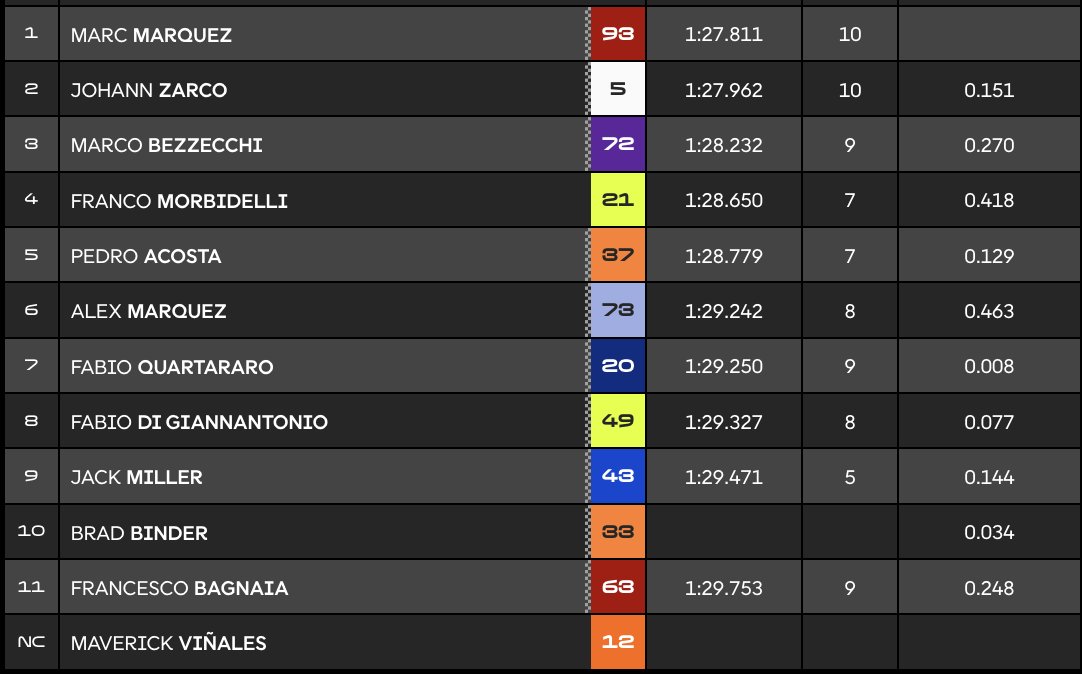This screenshot has height=674, width=1082.
Task: Open Johann Zarco's rider name
Action: click(149, 90)
